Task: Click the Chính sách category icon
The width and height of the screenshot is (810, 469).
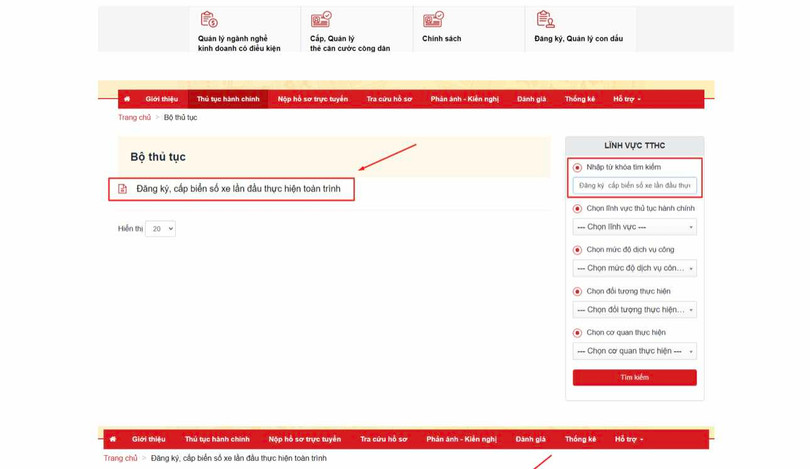Action: pos(433,20)
